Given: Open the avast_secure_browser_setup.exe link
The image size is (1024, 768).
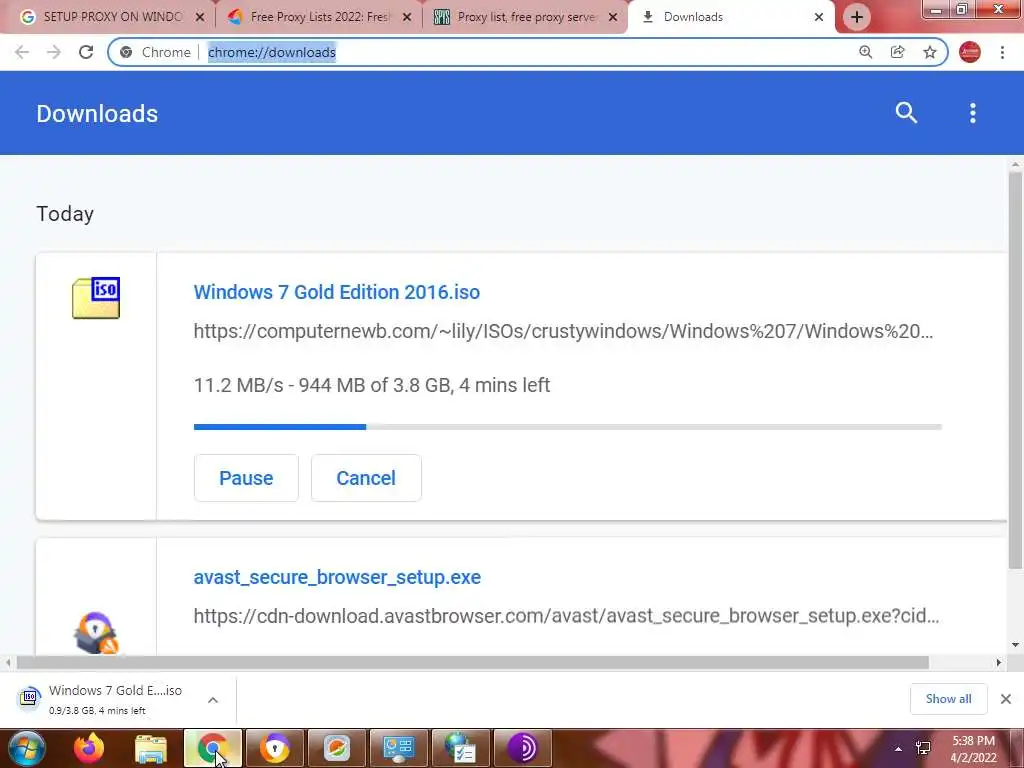Looking at the screenshot, I should click(337, 577).
